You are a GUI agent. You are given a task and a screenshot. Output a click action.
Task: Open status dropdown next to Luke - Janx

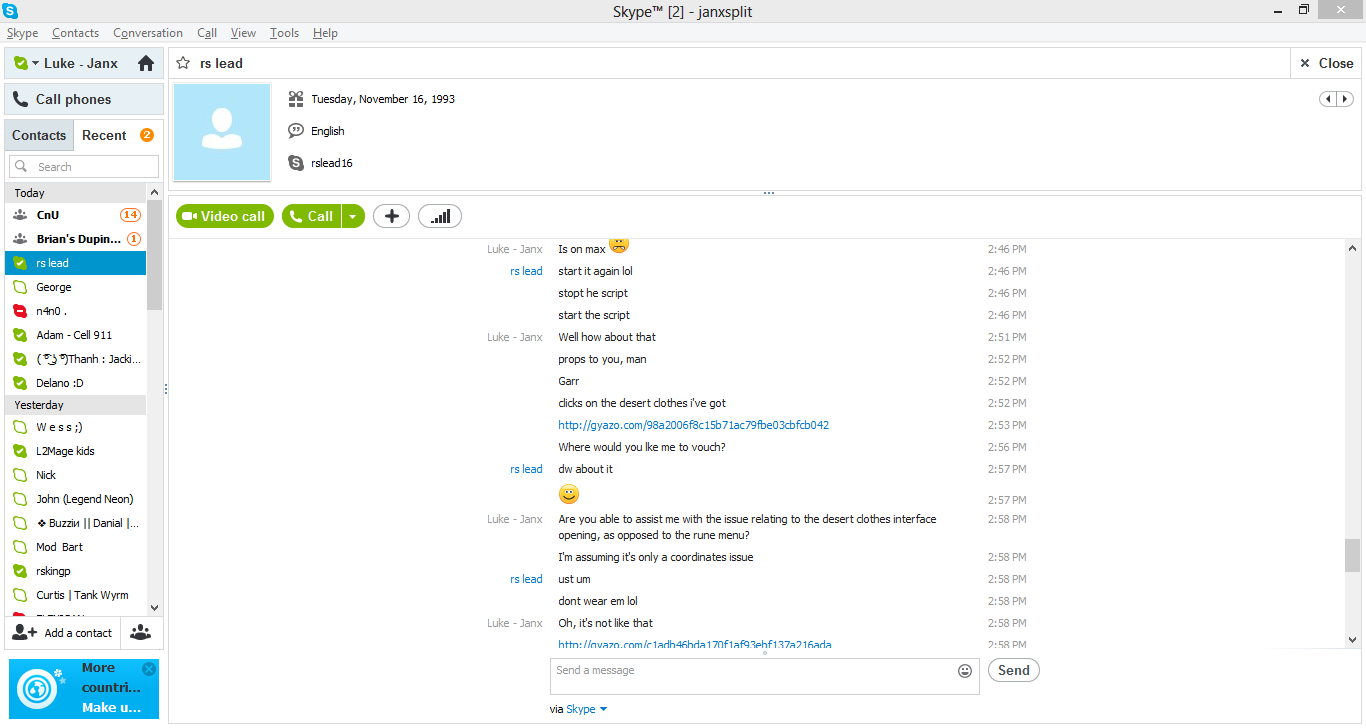pyautogui.click(x=35, y=63)
